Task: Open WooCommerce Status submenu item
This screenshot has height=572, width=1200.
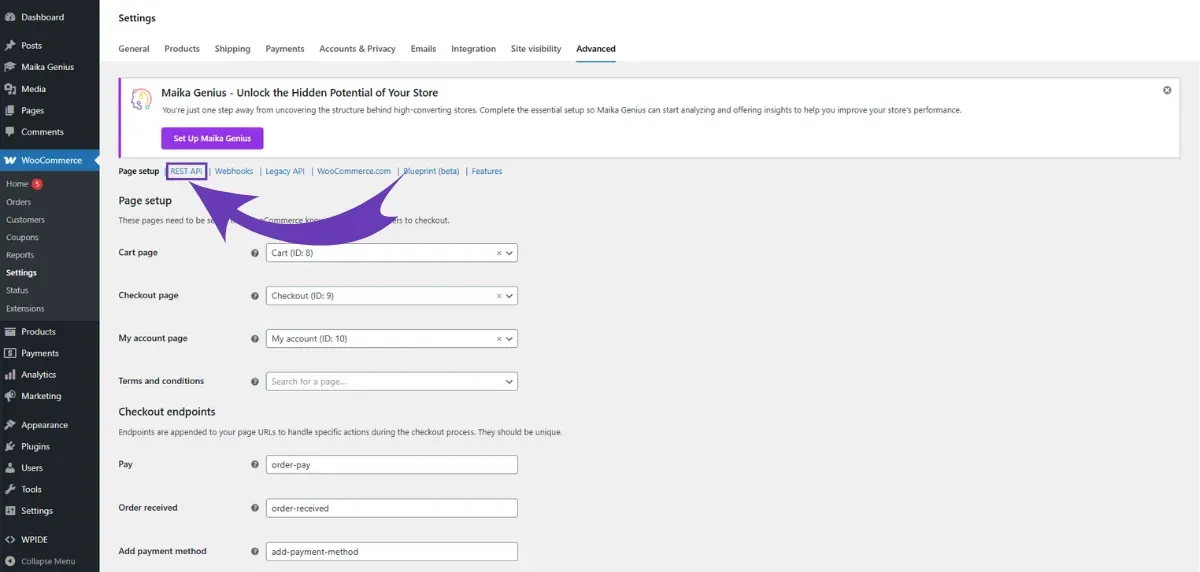Action: [17, 290]
